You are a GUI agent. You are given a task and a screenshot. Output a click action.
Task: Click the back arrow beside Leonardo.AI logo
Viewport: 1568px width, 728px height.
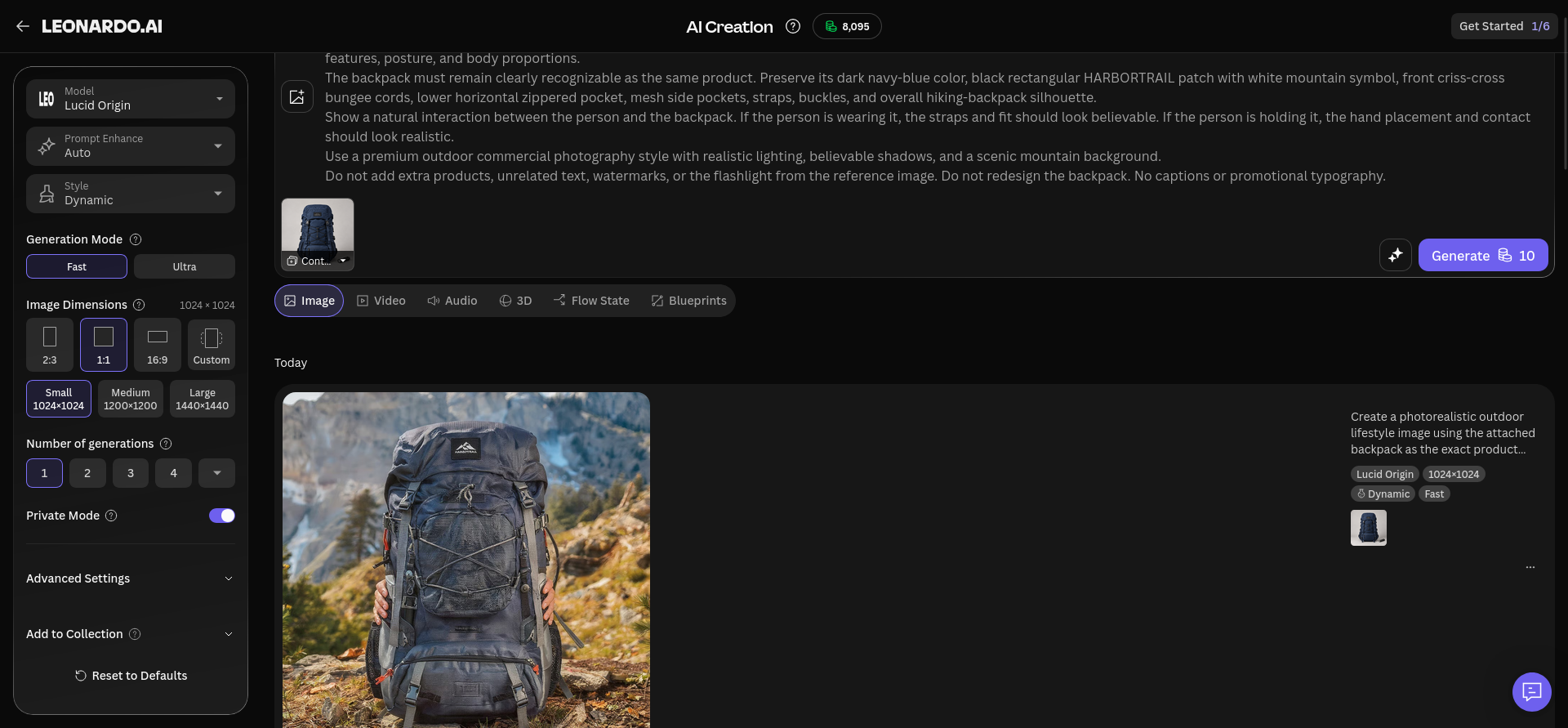click(23, 26)
